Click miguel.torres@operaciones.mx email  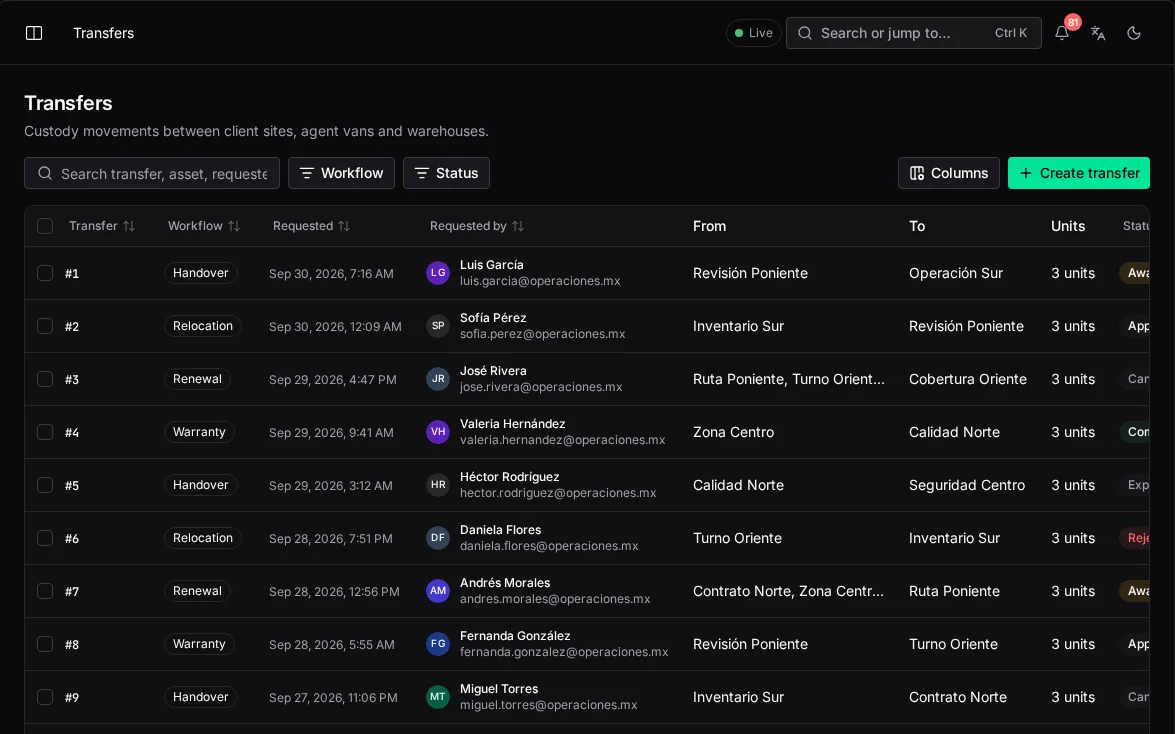549,705
